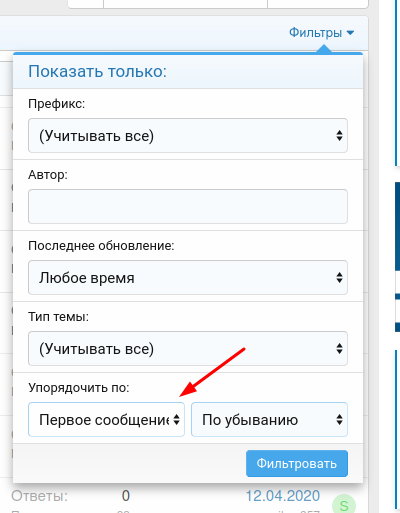
Task: Click the up-down arrows in Префикс select
Action: tap(339, 136)
